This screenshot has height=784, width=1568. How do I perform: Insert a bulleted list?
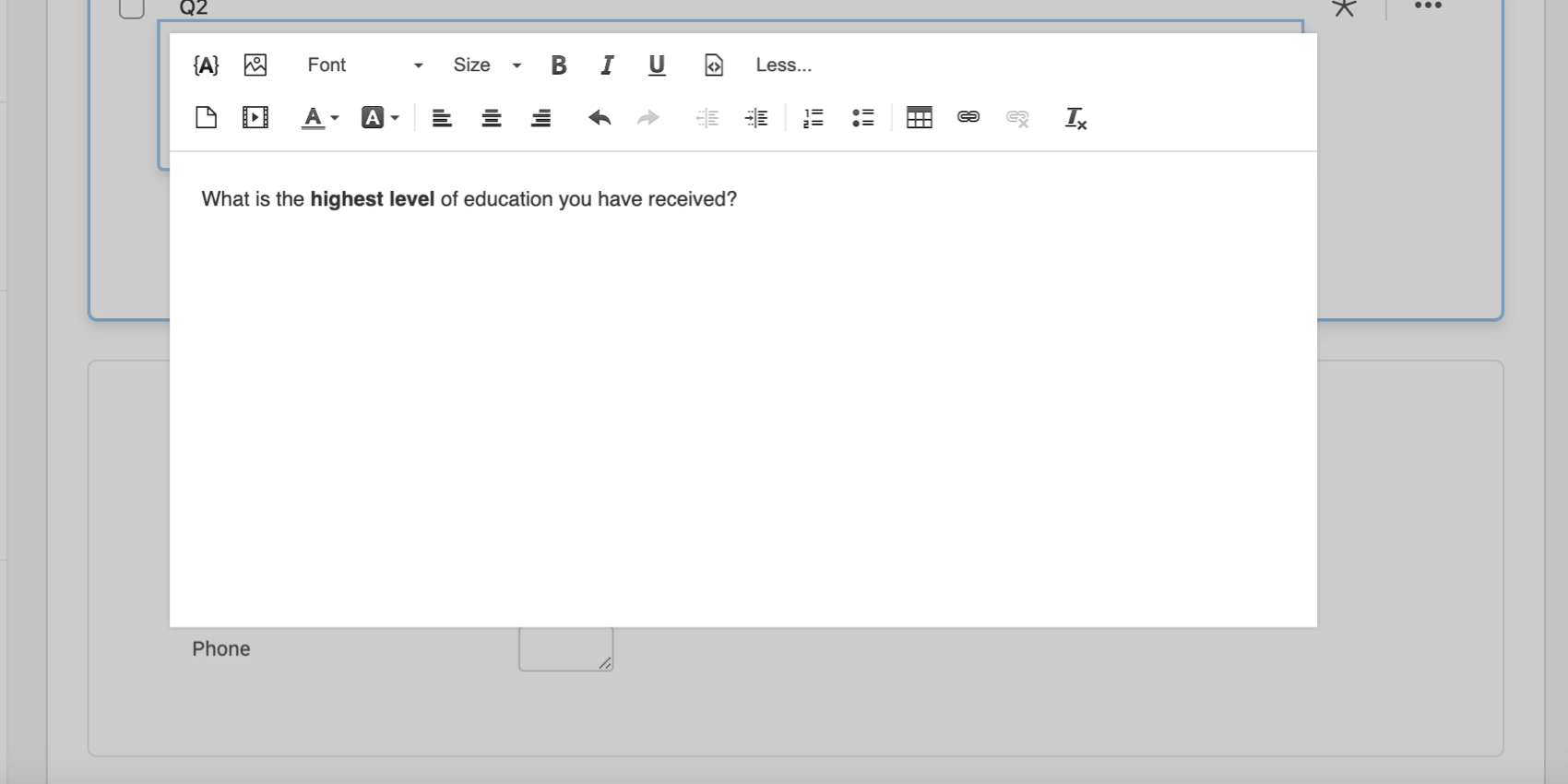tap(862, 117)
